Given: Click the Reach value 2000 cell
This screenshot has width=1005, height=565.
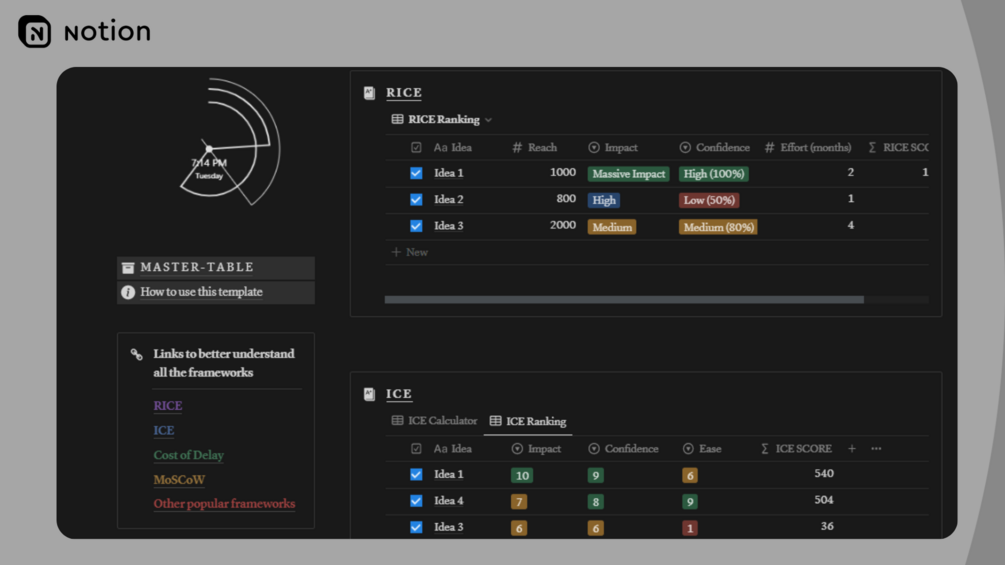Looking at the screenshot, I should coord(563,225).
